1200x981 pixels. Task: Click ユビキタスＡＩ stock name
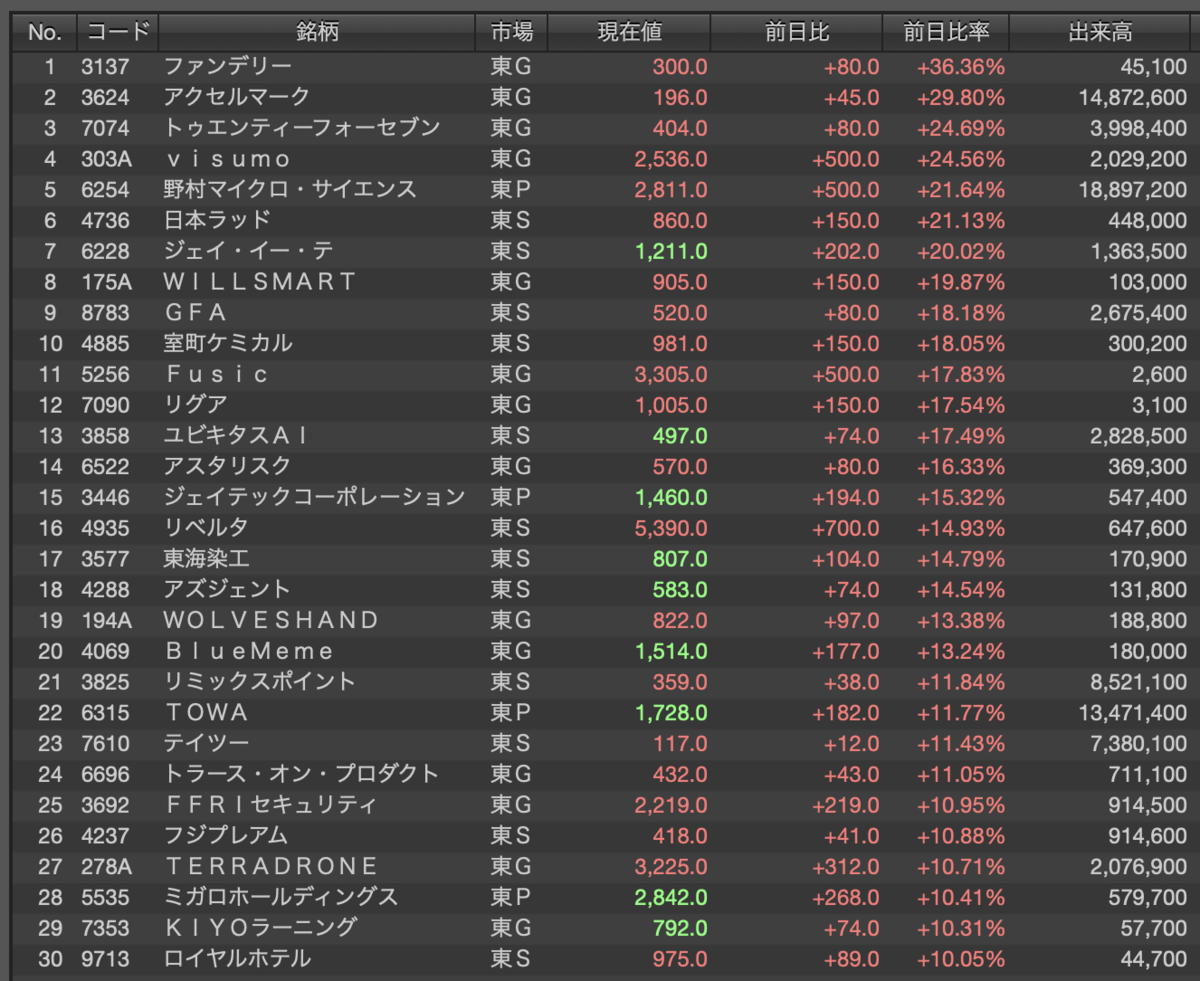(237, 436)
